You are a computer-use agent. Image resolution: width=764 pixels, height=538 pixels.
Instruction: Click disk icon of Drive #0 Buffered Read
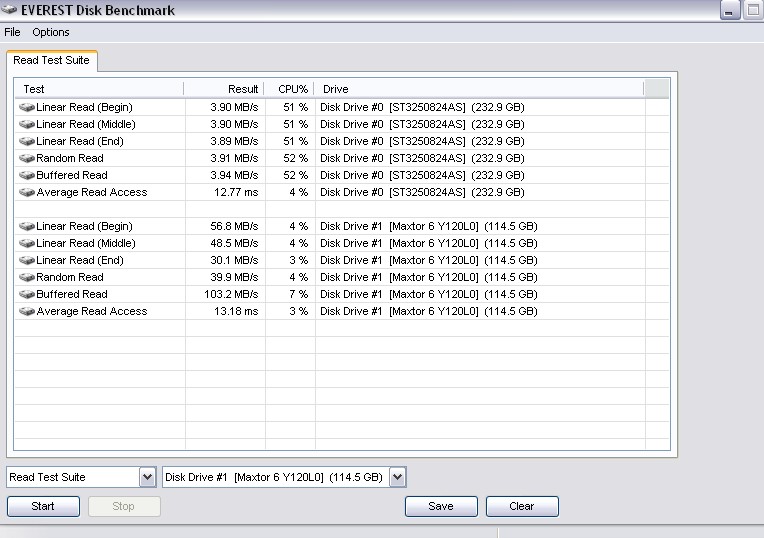[x=27, y=175]
